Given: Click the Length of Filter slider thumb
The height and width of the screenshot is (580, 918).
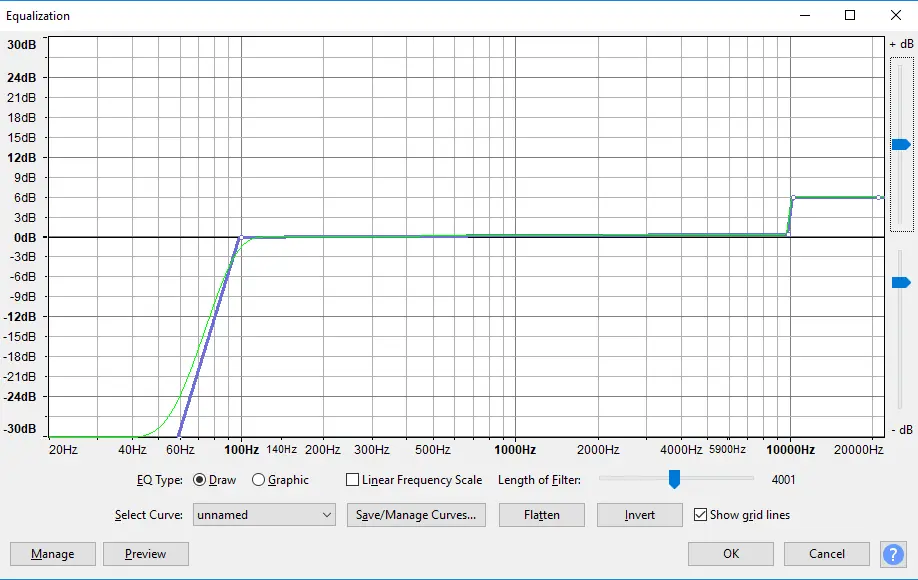Looking at the screenshot, I should [x=674, y=479].
